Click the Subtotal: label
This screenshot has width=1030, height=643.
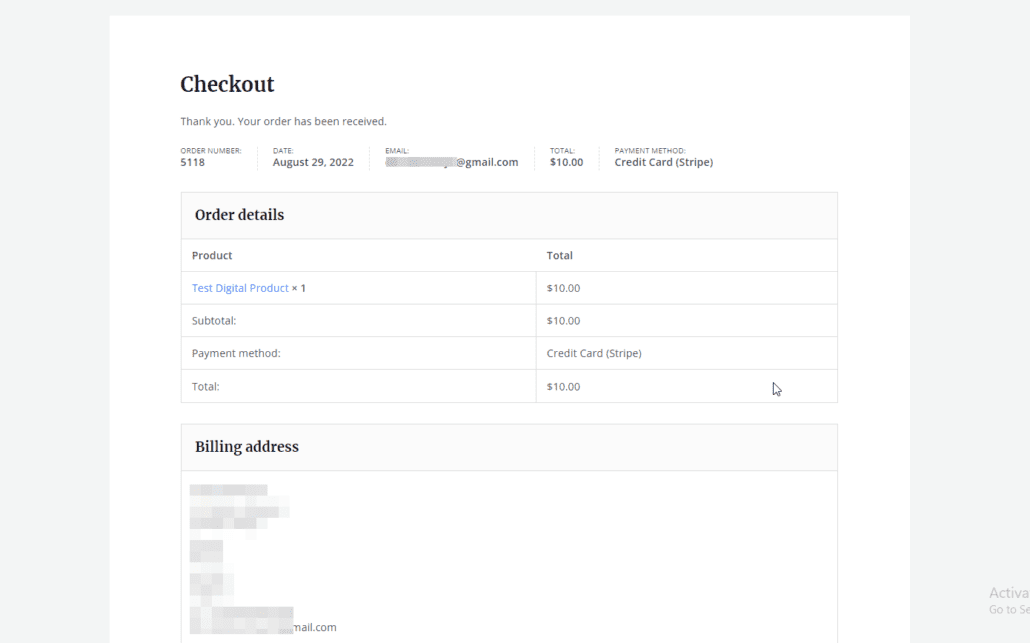coord(214,321)
